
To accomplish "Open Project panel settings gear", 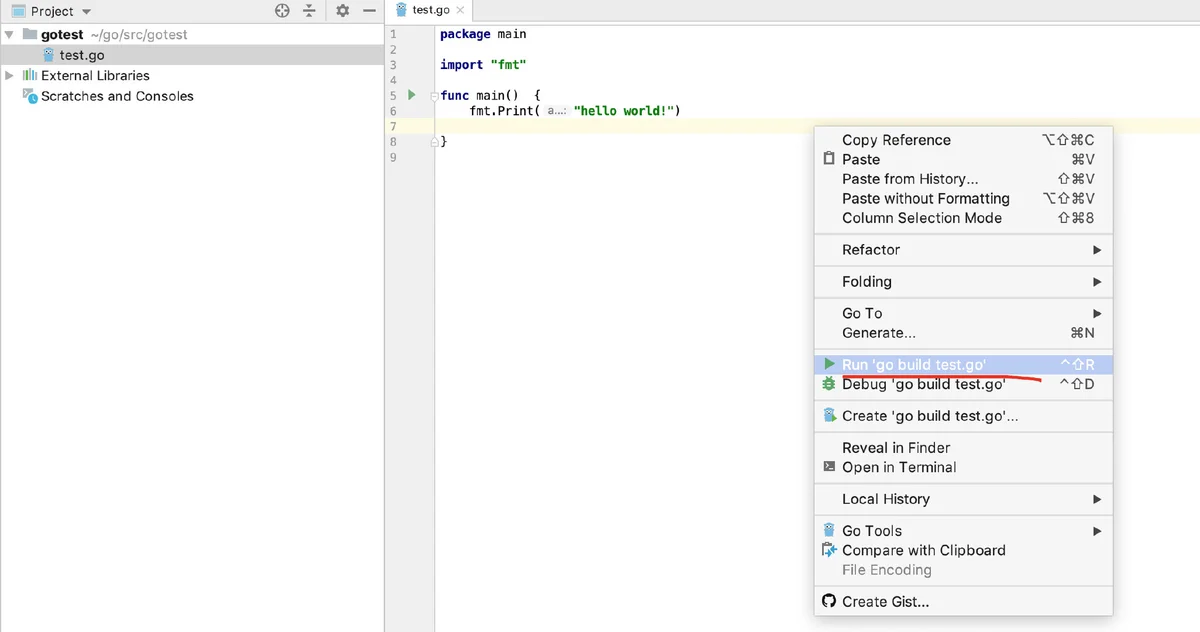I will tap(342, 11).
